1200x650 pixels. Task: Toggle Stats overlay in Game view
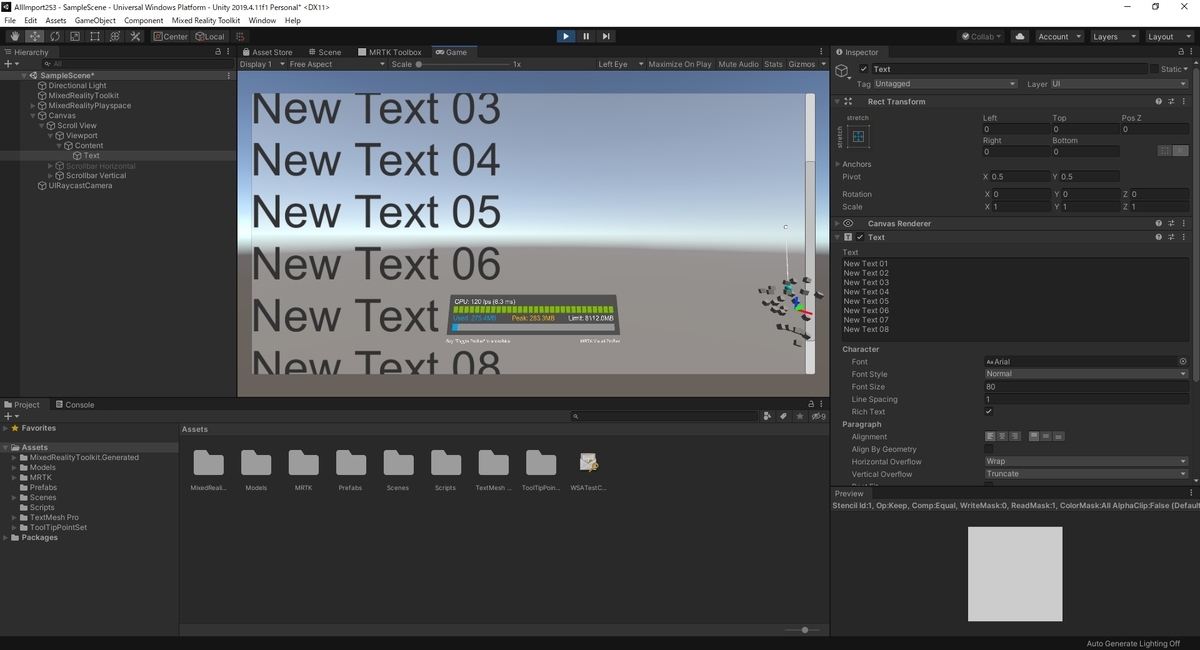[774, 64]
